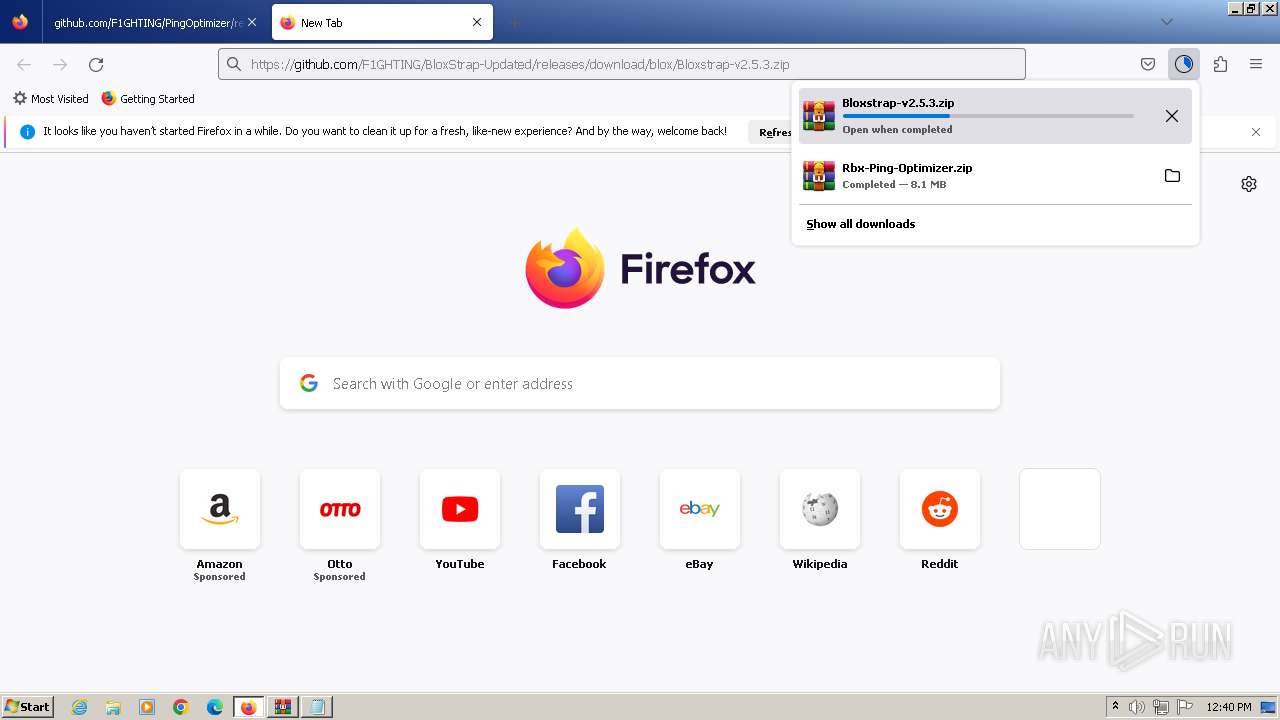
Task: Open a new tab with the plus button
Action: pyautogui.click(x=514, y=22)
